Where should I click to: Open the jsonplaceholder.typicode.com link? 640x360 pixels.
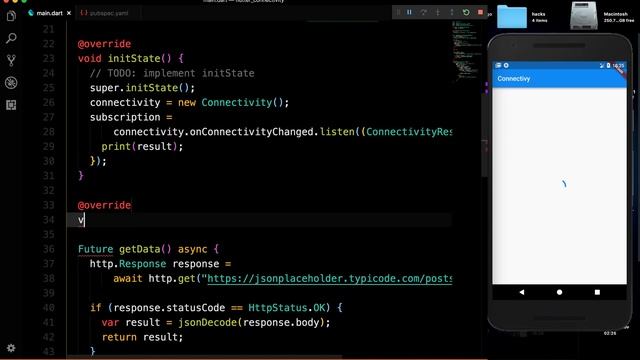click(330, 279)
